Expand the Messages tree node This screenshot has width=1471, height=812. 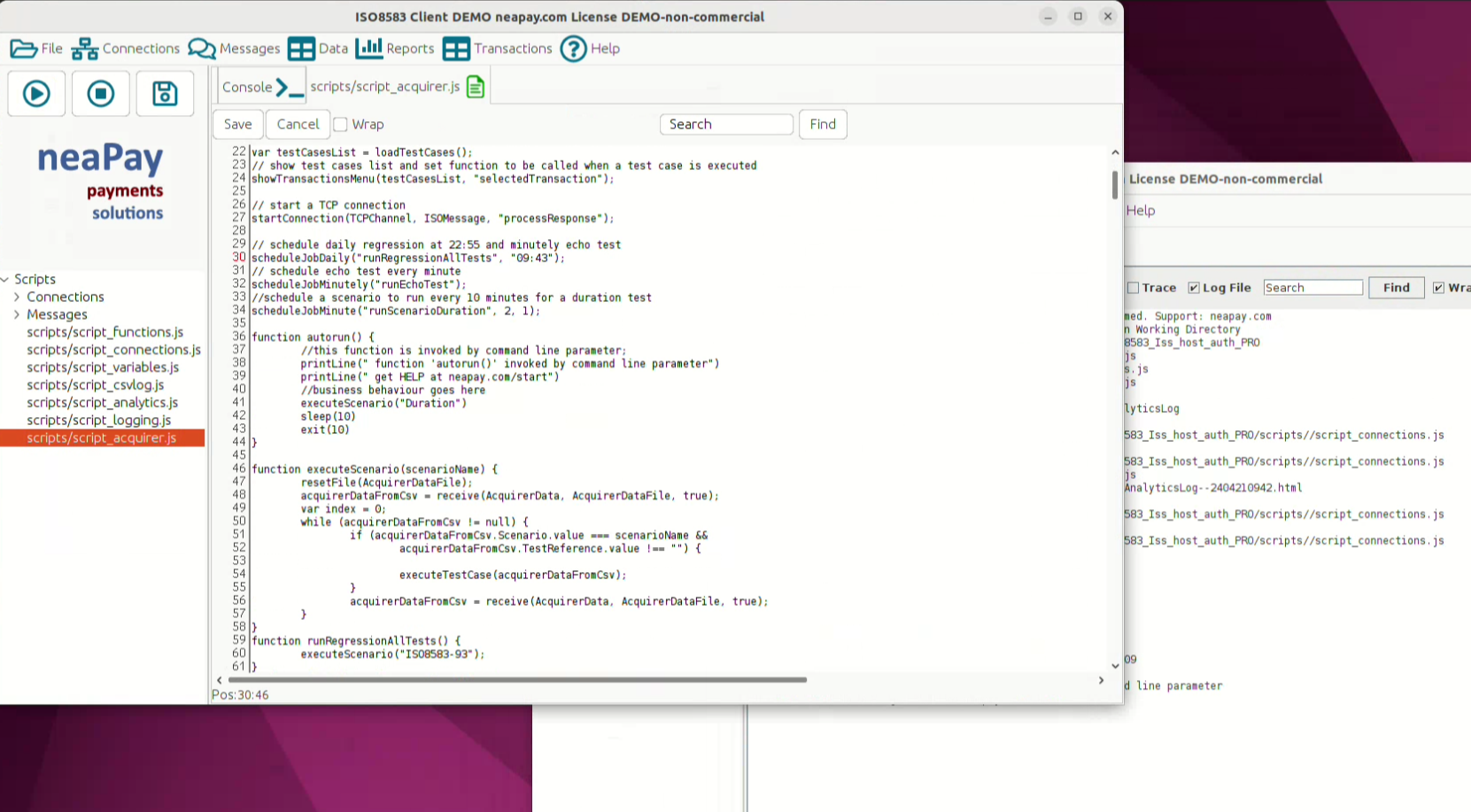(x=17, y=314)
